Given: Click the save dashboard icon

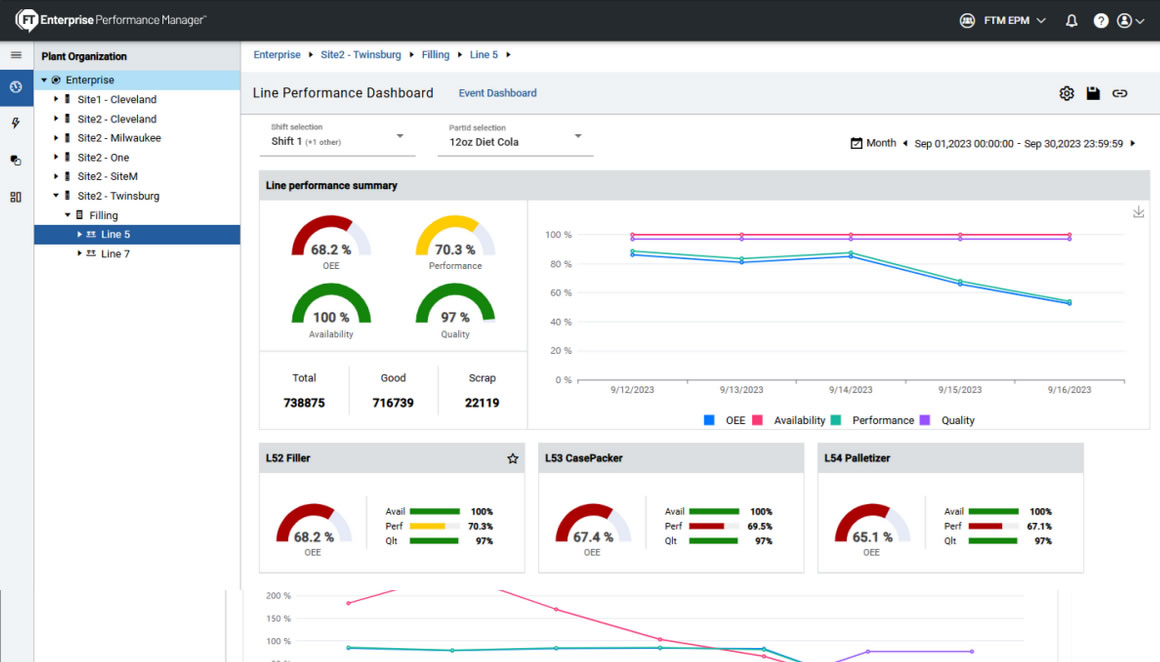Looking at the screenshot, I should (x=1093, y=93).
